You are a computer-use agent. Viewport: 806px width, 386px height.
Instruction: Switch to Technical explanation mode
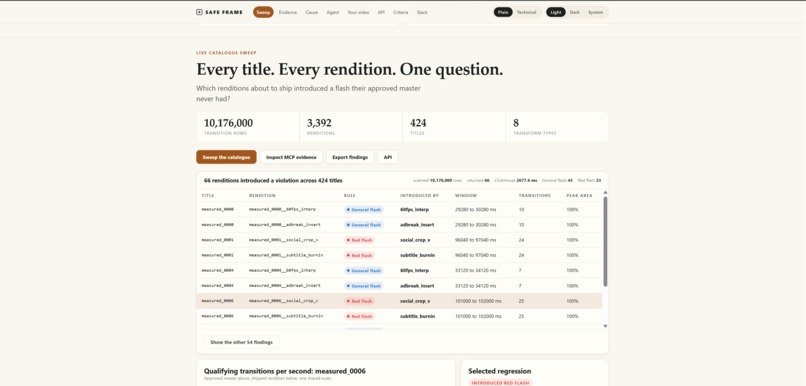point(526,12)
